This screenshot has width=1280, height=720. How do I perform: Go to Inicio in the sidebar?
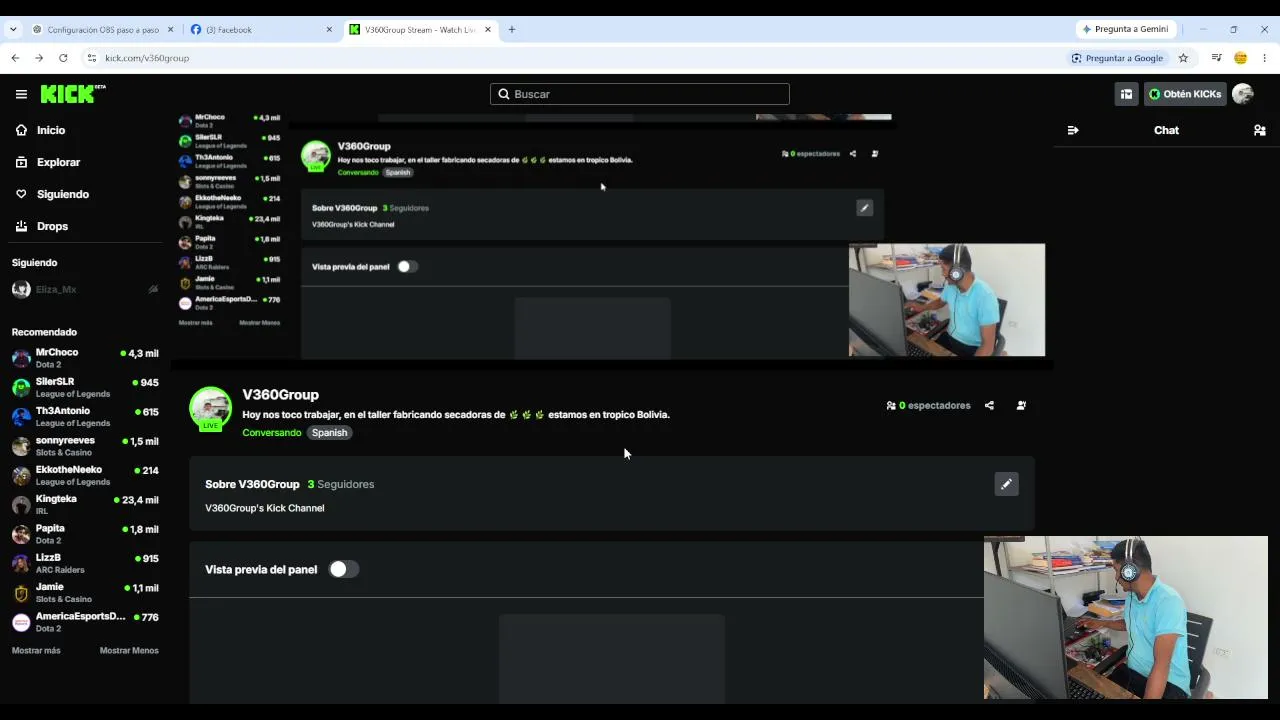[x=51, y=130]
